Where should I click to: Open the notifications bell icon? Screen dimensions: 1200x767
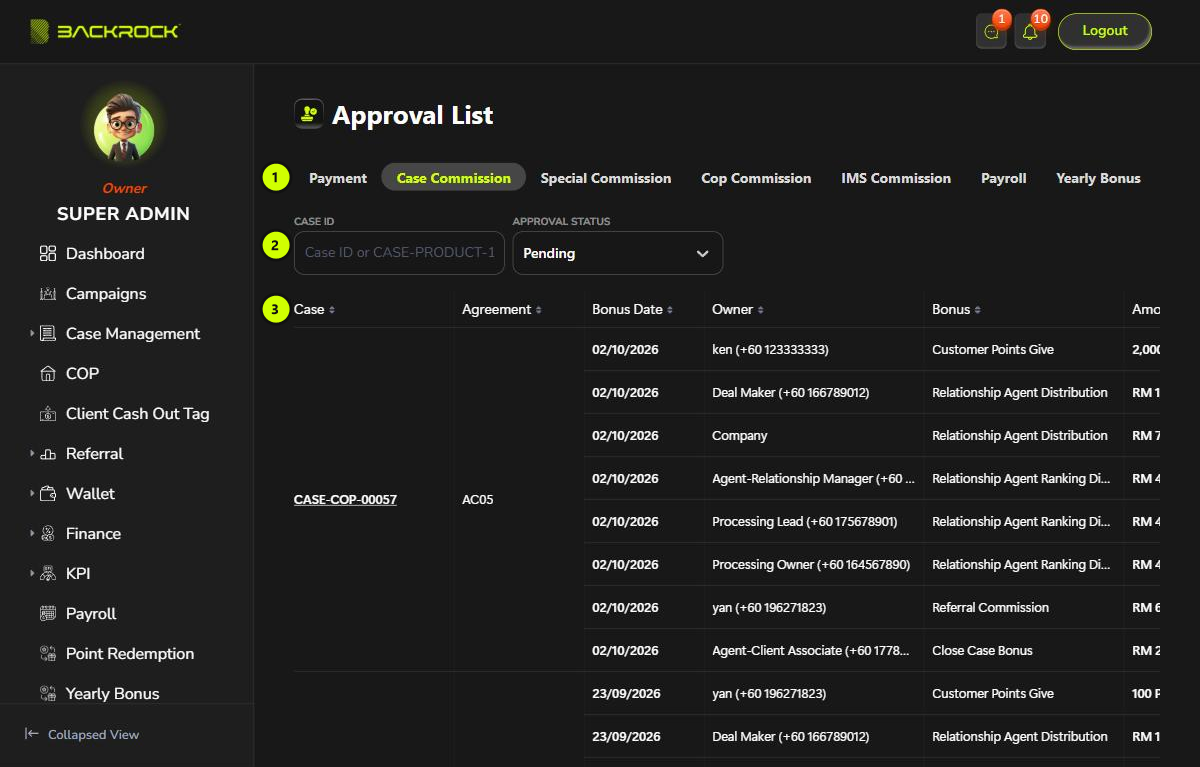[x=1030, y=32]
